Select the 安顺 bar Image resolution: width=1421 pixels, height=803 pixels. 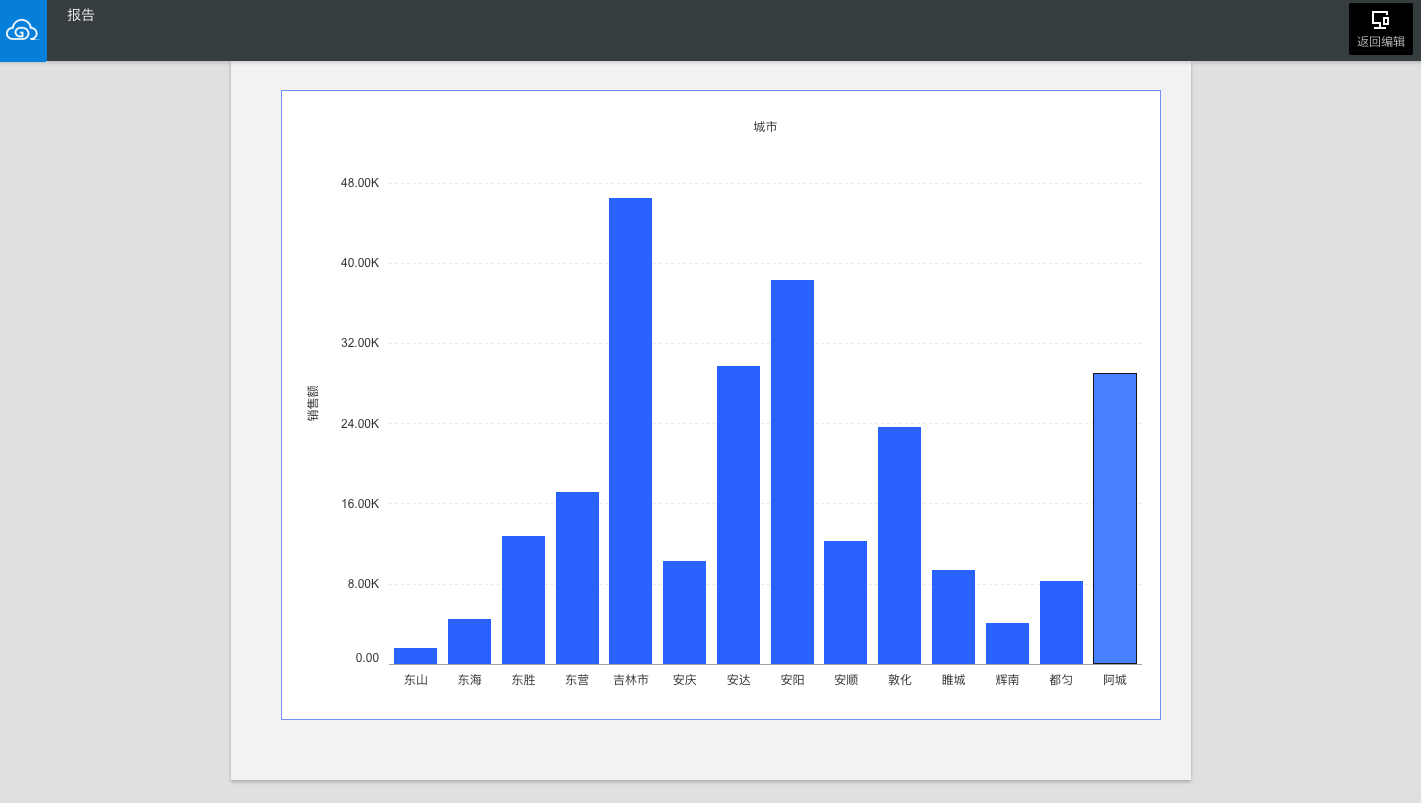(845, 602)
